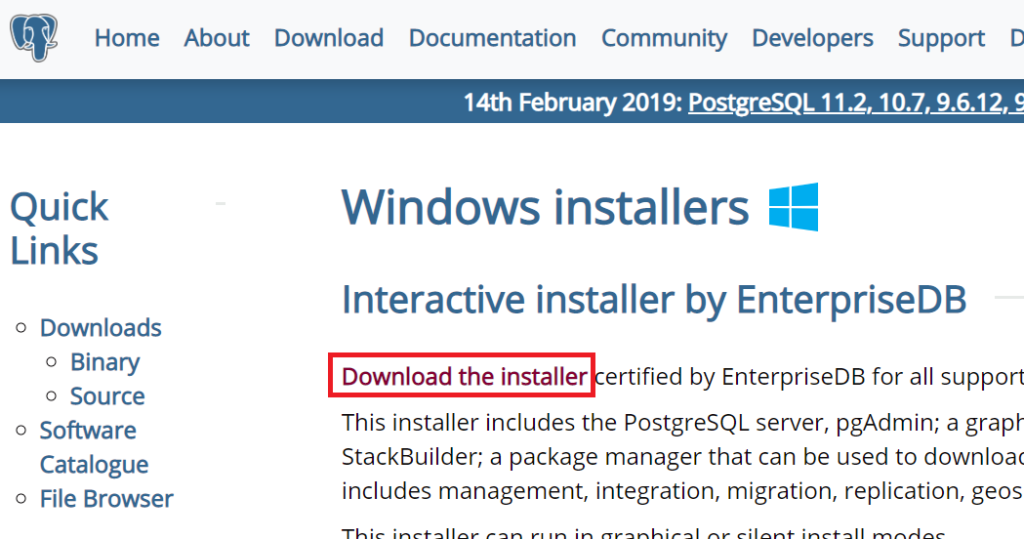Open the Binary quick link
The image size is (1024, 539).
coord(105,363)
